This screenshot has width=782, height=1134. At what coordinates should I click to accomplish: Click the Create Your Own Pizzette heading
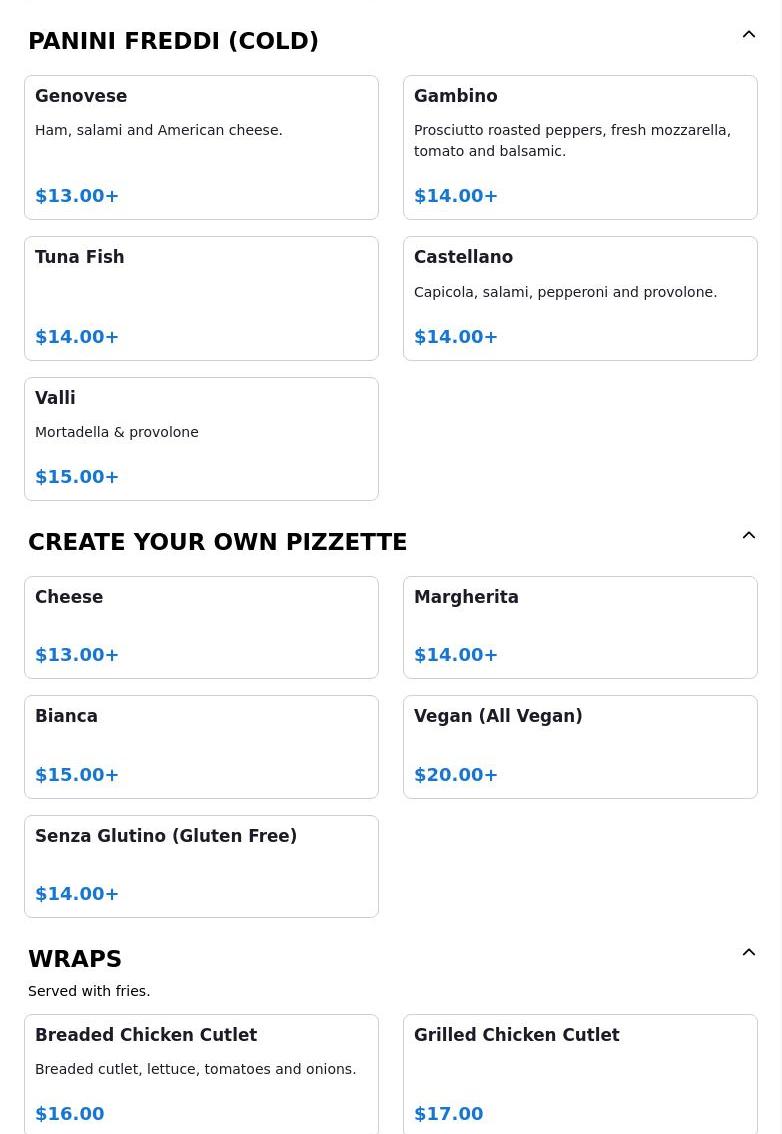click(x=218, y=542)
